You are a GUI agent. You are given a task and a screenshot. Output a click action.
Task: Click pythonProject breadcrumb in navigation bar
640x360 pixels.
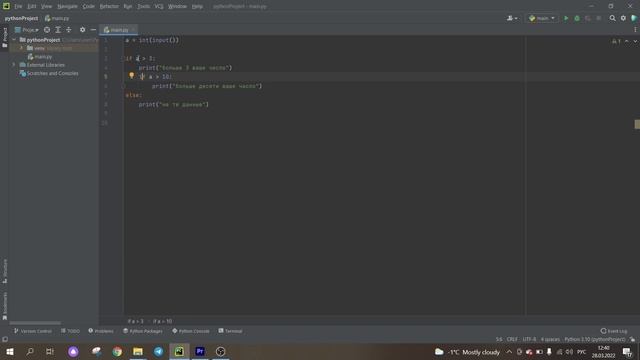click(21, 18)
